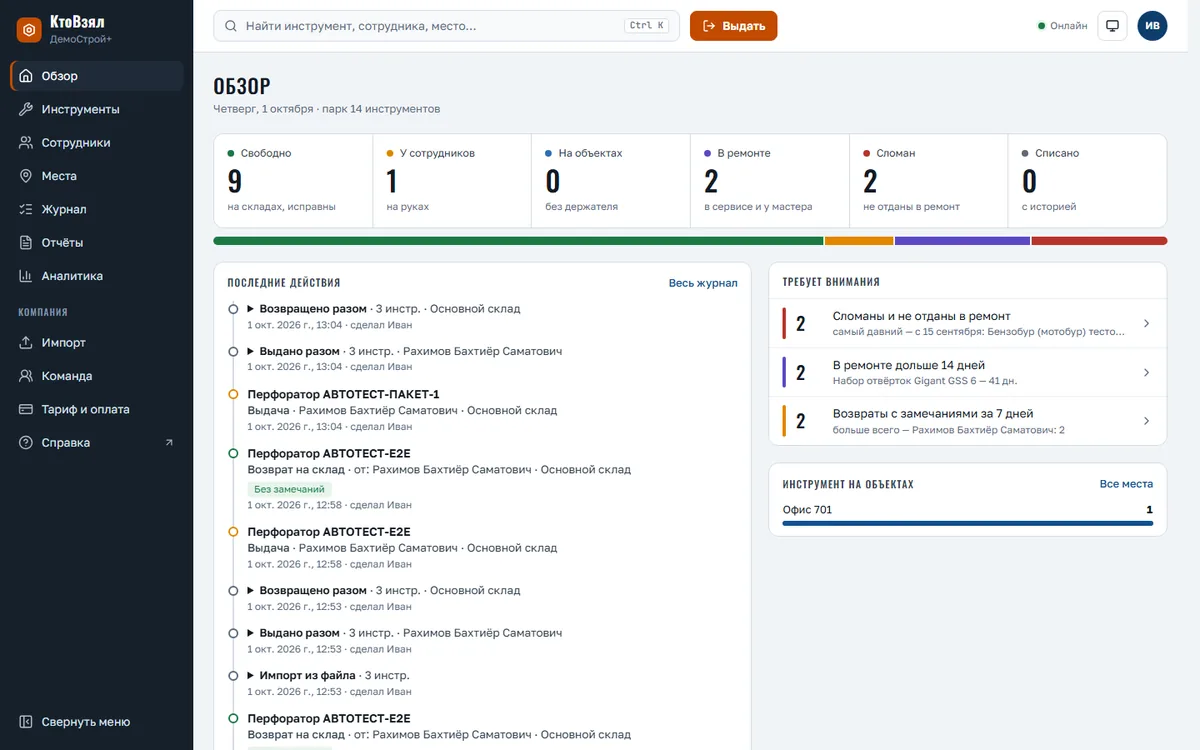
Task: Click the people icon beside Сотрудники
Action: pyautogui.click(x=26, y=143)
